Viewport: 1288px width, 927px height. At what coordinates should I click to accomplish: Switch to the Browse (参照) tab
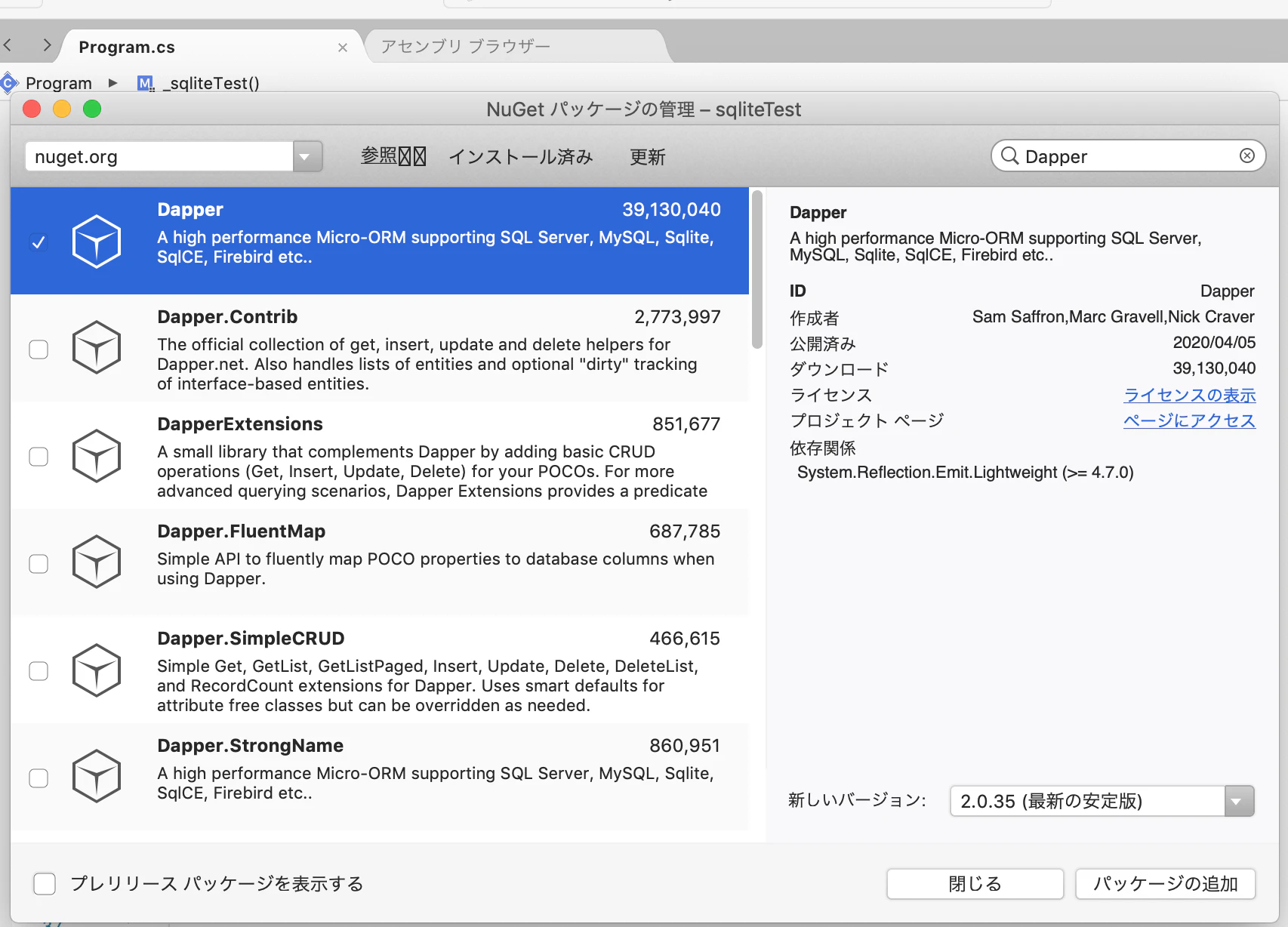(393, 156)
